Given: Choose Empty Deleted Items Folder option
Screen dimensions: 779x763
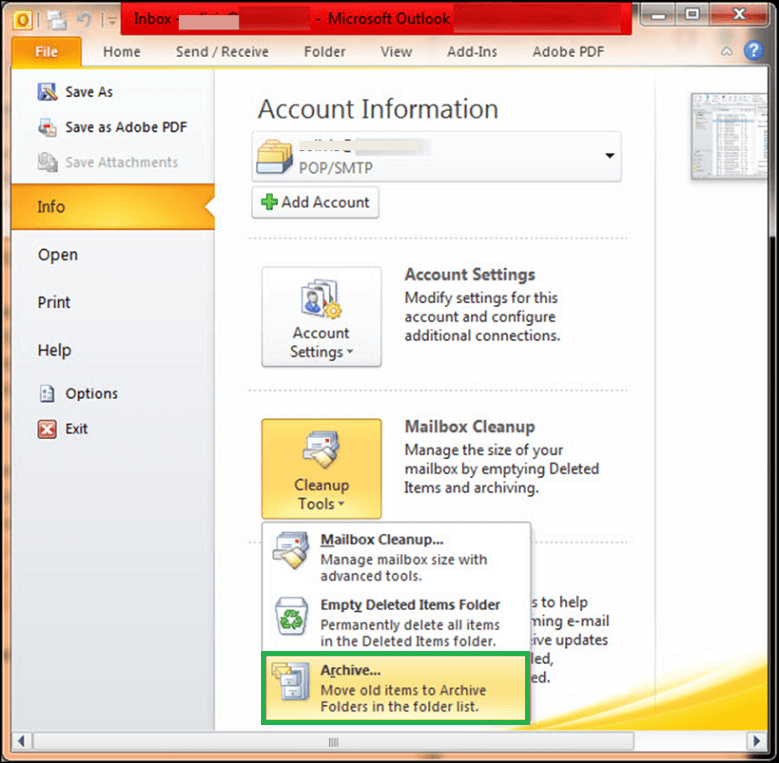Looking at the screenshot, I should (x=396, y=622).
